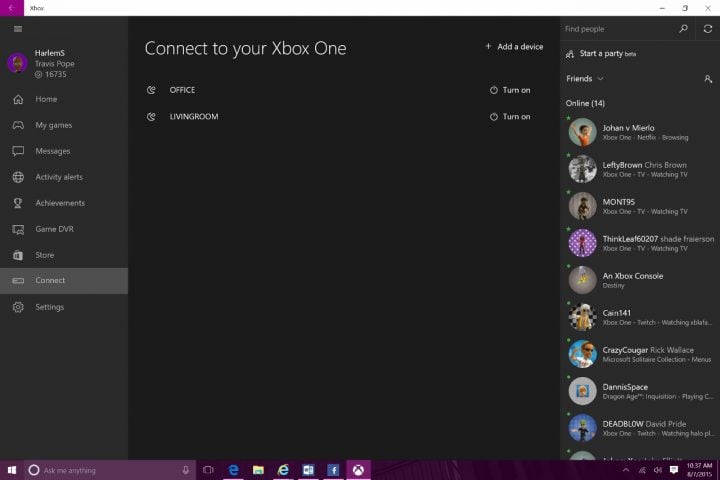
Task: Open Internet Explorer from taskbar
Action: pyautogui.click(x=283, y=470)
